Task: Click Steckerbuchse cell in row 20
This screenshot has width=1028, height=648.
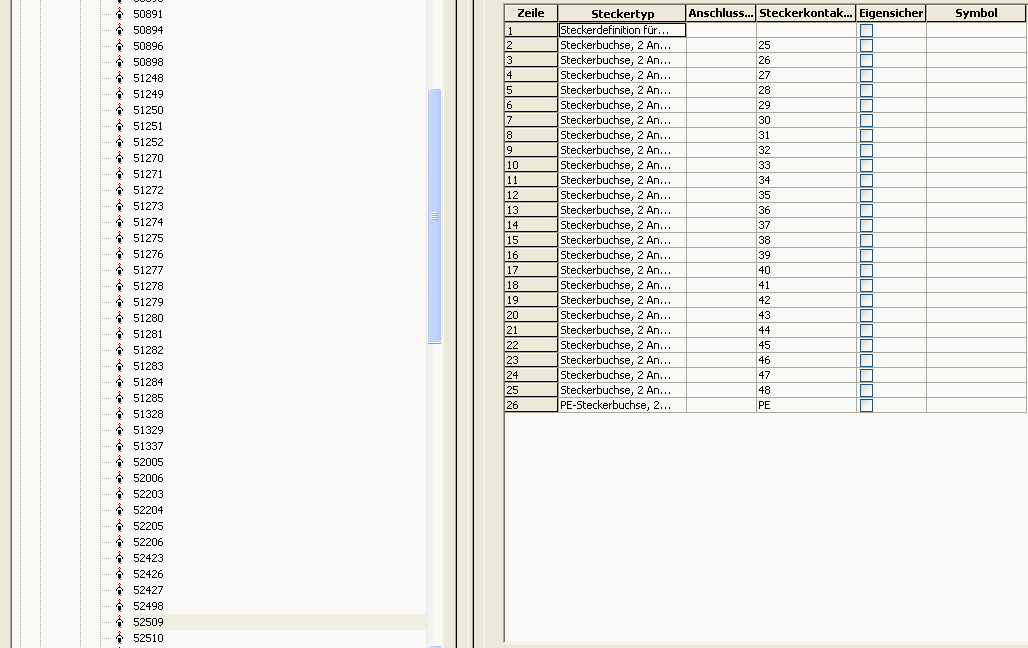Action: coord(622,315)
